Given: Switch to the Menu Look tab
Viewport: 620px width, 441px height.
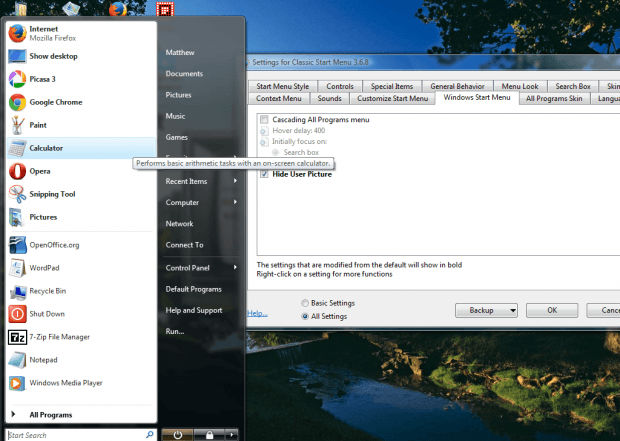Looking at the screenshot, I should pos(520,86).
